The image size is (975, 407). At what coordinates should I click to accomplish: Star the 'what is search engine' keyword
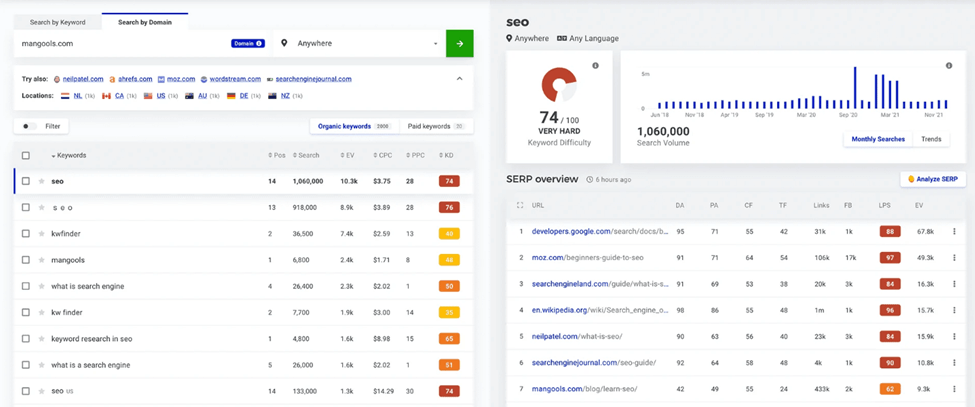click(x=42, y=286)
